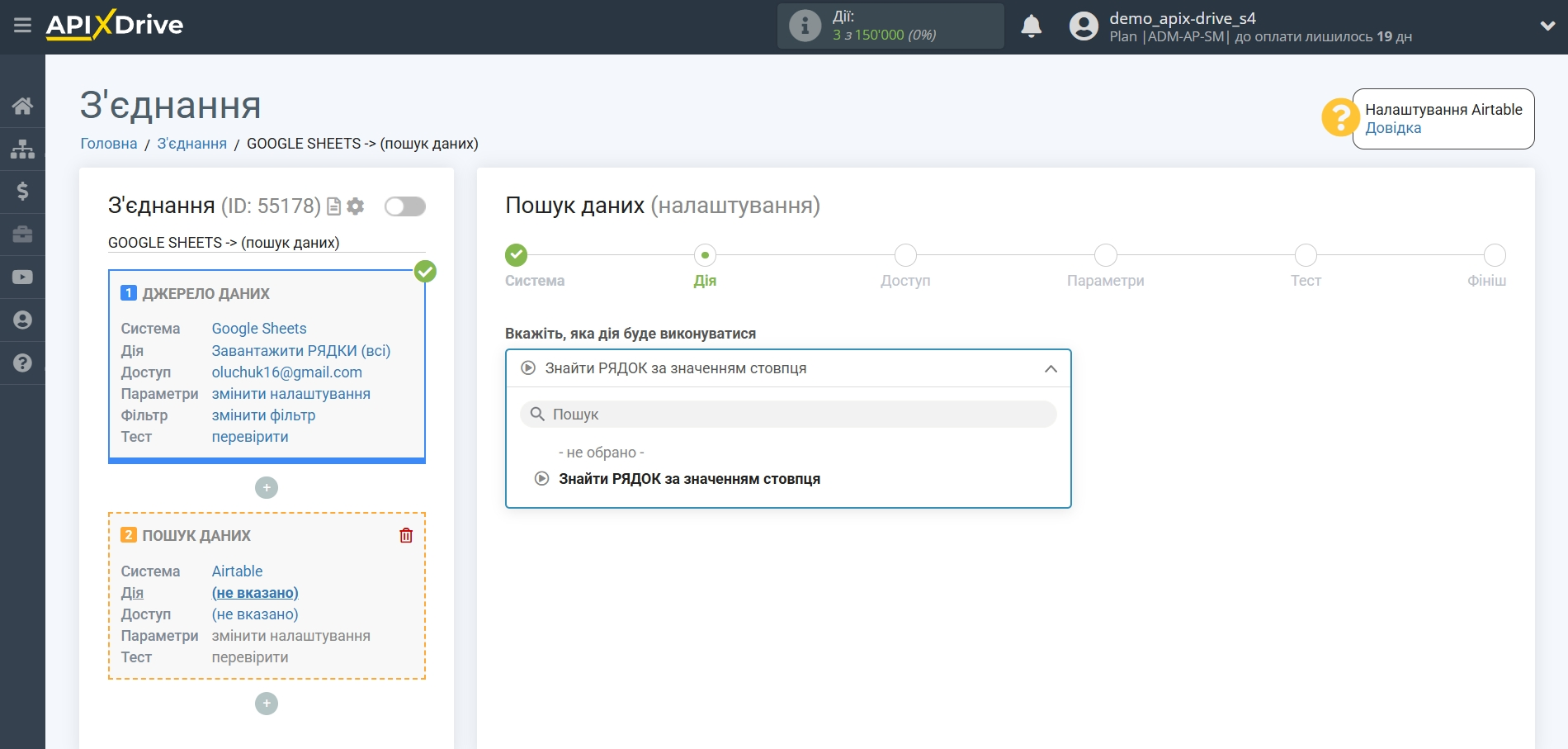Viewport: 1568px width, 749px height.
Task: Click змінити фільтр link
Action: (x=264, y=415)
